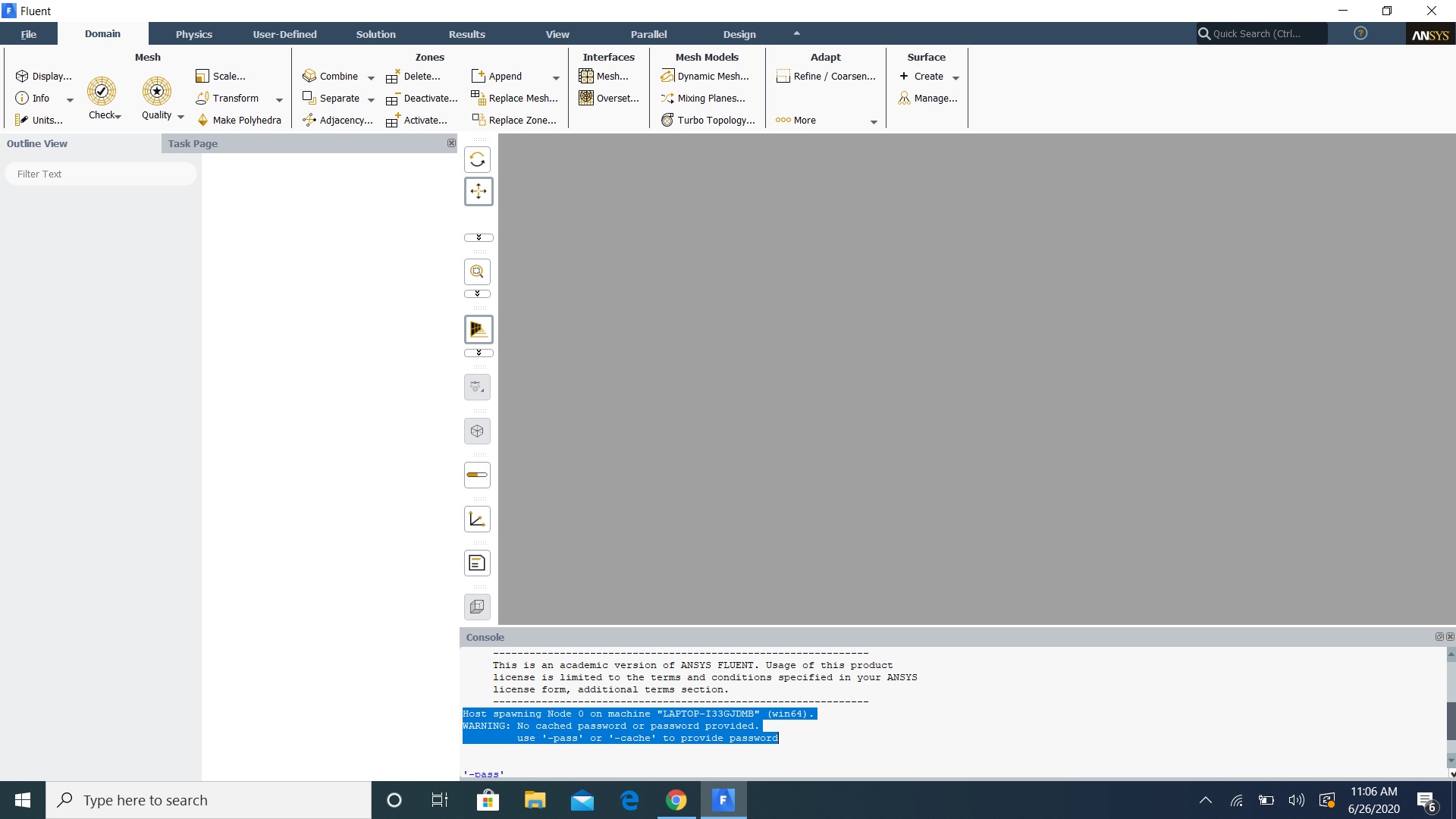Click Refine / Coarsen button
The height and width of the screenshot is (819, 1456).
click(826, 76)
